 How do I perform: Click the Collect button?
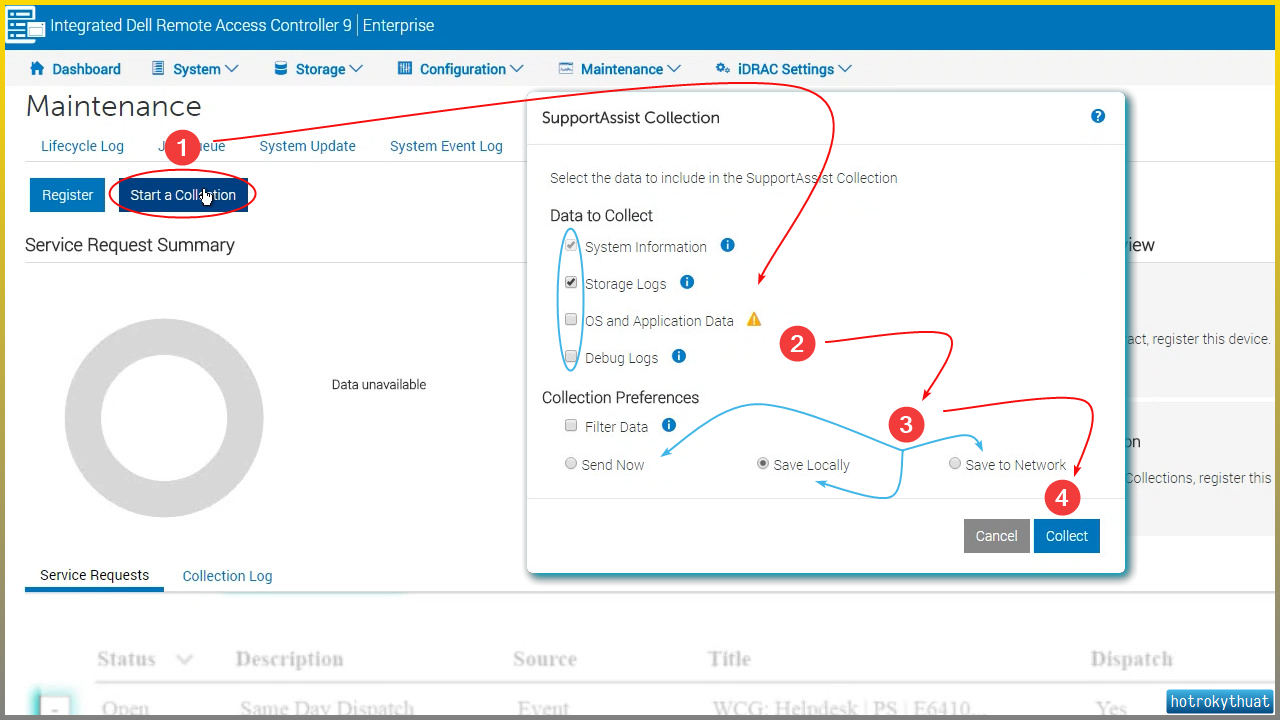(1067, 536)
